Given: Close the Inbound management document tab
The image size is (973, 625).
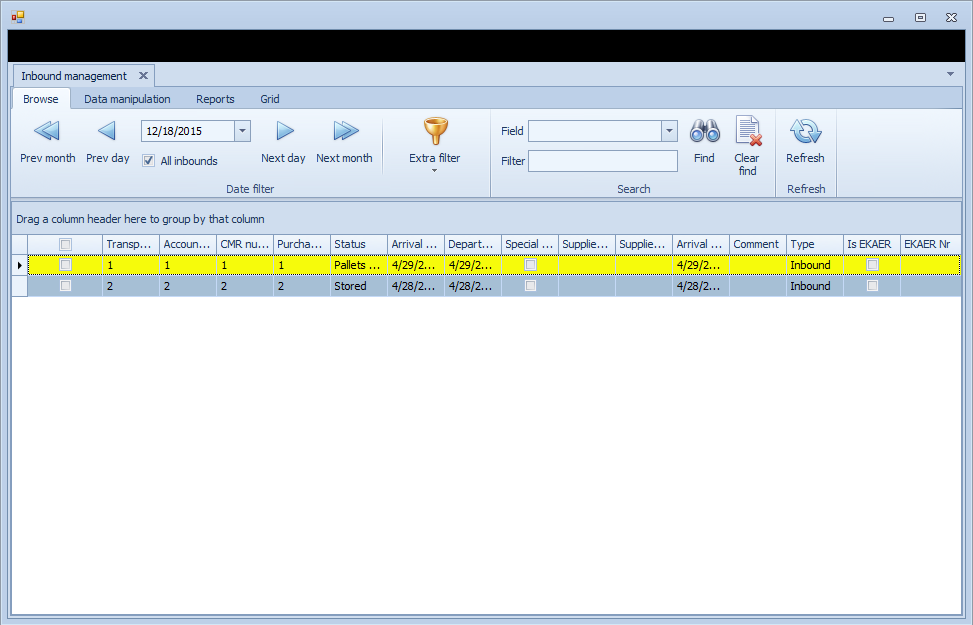Looking at the screenshot, I should [143, 76].
